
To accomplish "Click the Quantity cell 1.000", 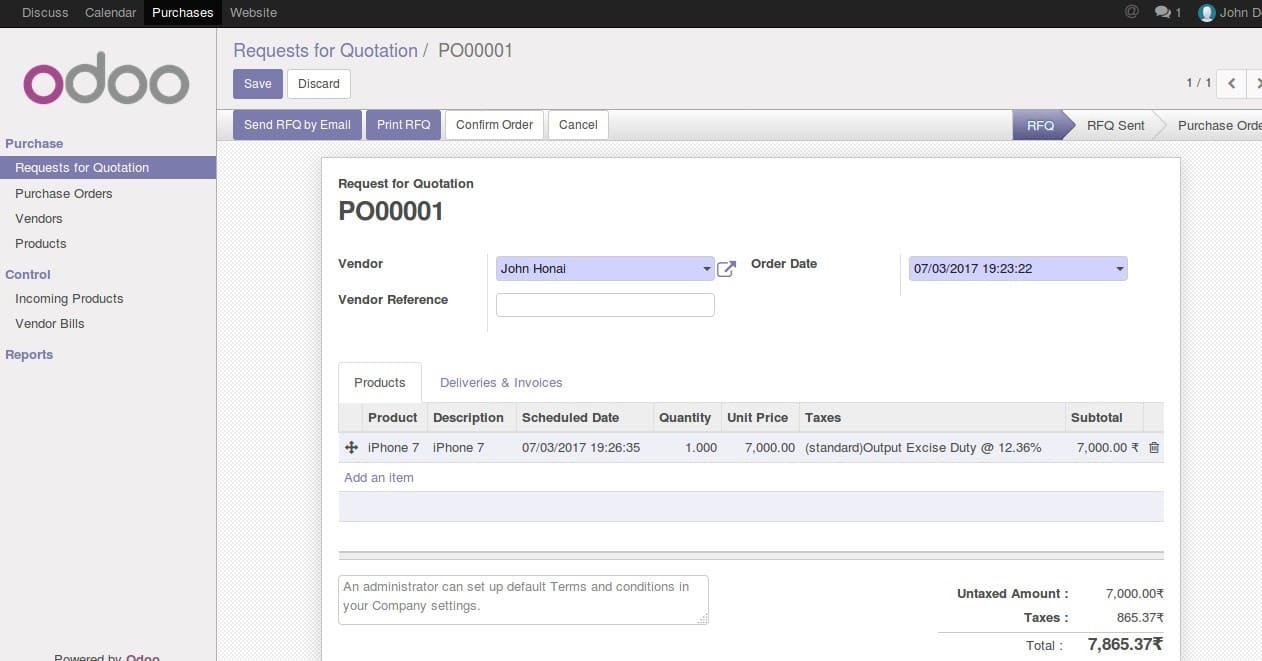I will (x=687, y=448).
